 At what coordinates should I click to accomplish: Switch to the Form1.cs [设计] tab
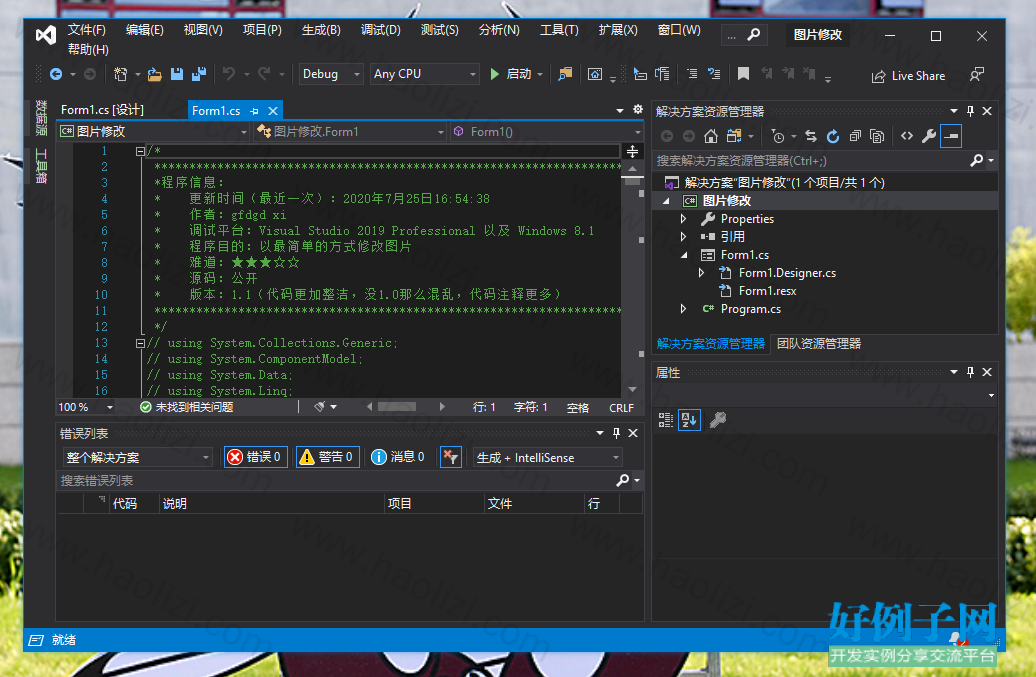tap(102, 110)
